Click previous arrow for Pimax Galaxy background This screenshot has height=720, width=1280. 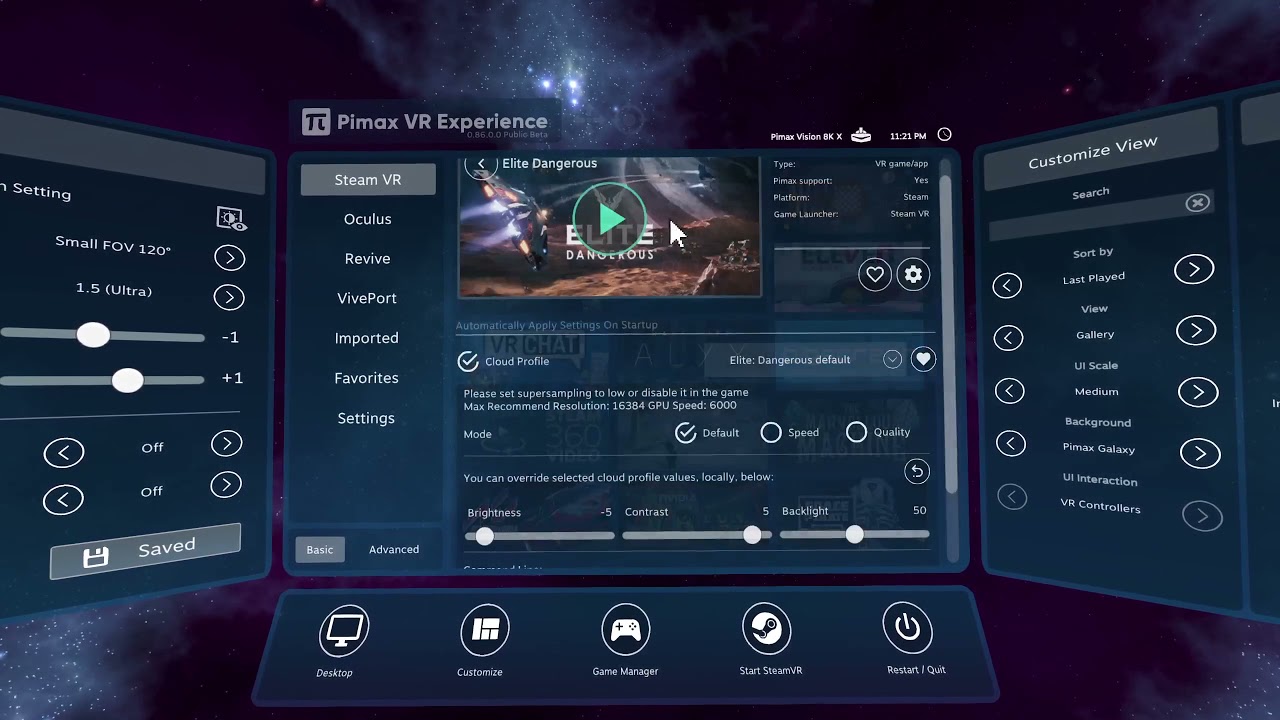tap(1011, 443)
